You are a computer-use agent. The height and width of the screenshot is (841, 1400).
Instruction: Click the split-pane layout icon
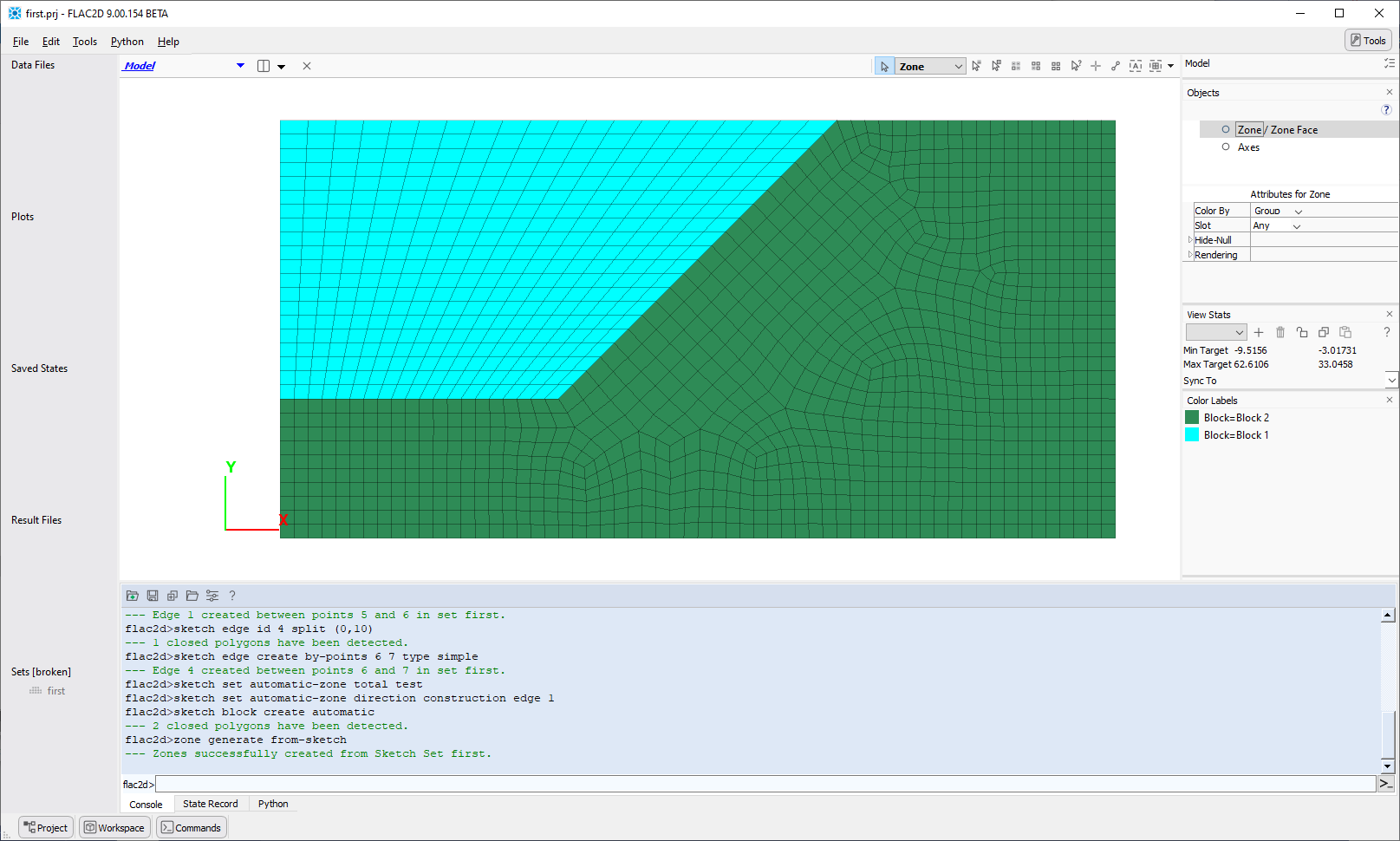(x=264, y=66)
